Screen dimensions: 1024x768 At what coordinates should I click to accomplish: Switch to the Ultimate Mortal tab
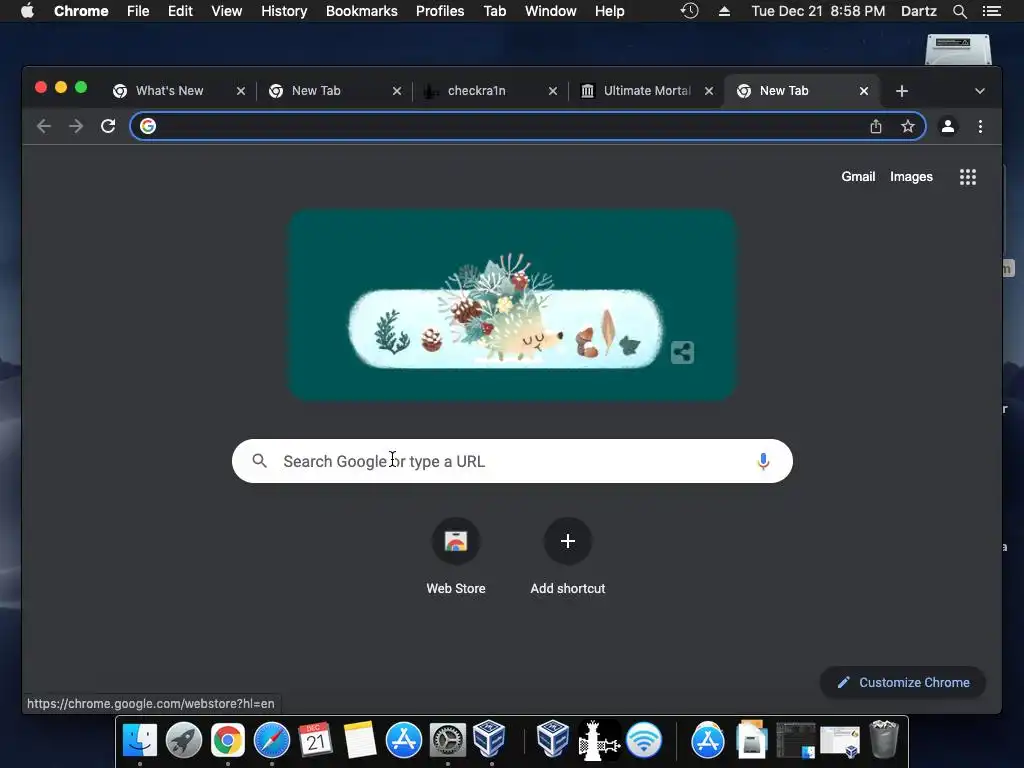point(647,91)
